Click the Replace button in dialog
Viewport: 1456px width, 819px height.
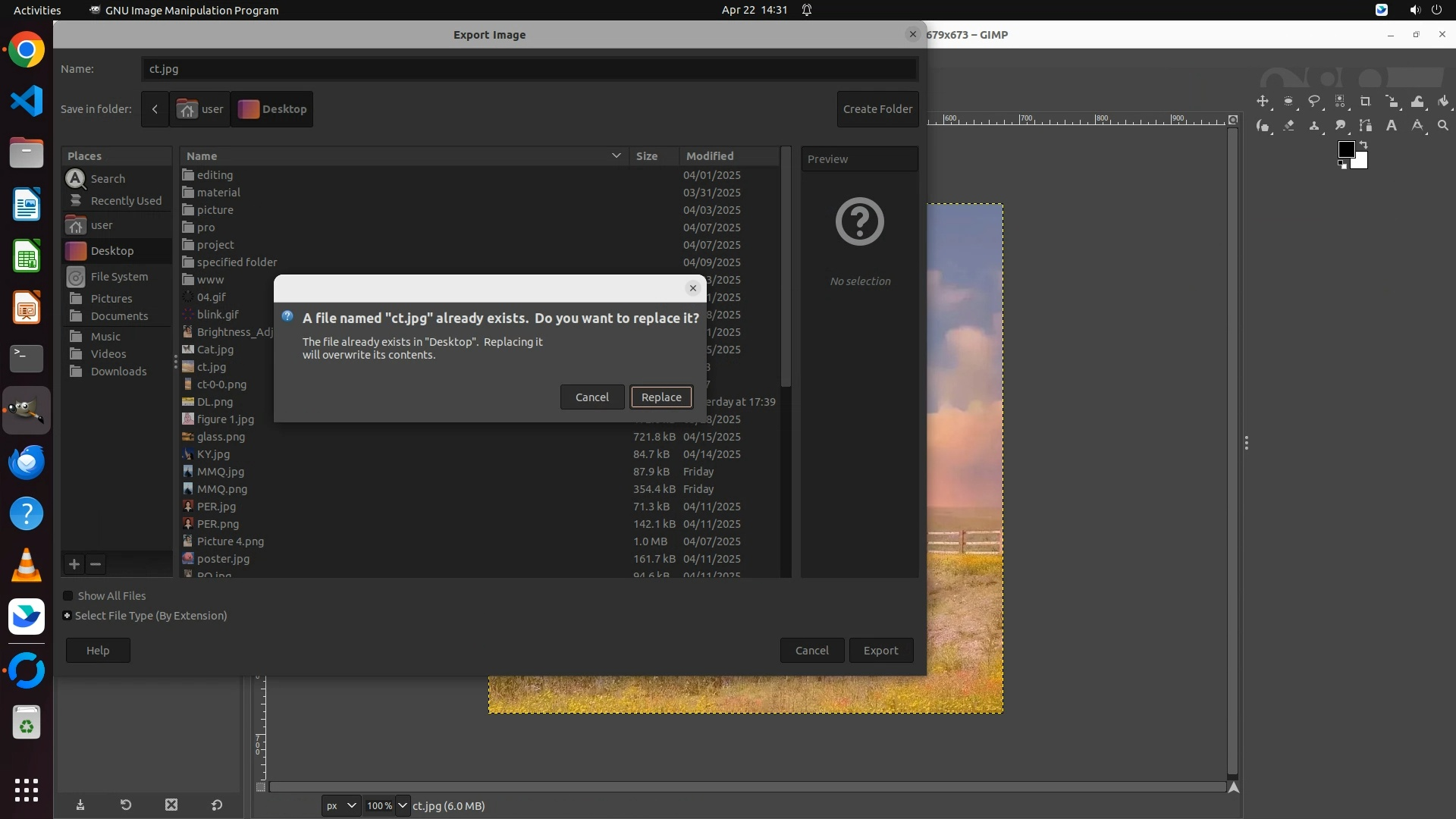[661, 397]
